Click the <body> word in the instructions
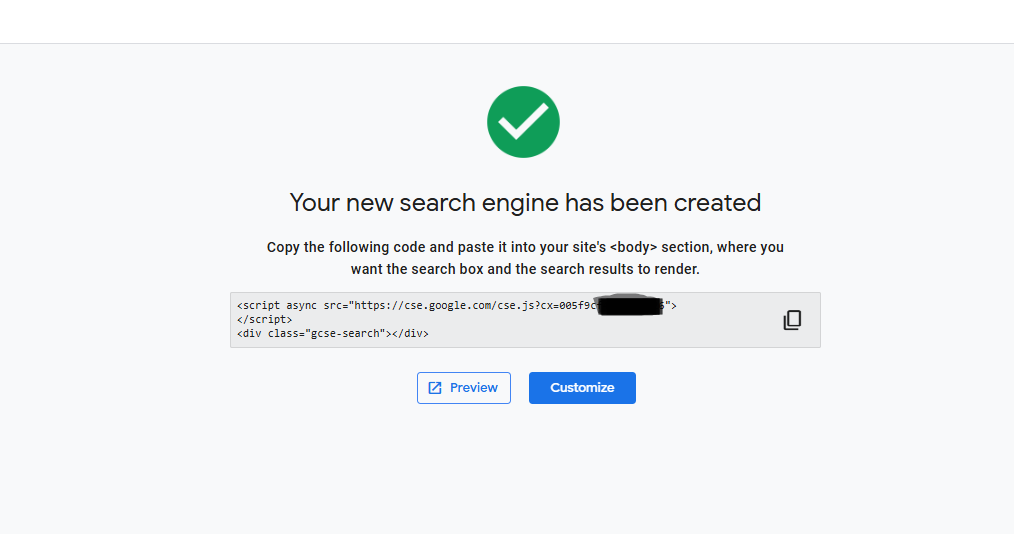This screenshot has width=1014, height=534. pos(633,247)
